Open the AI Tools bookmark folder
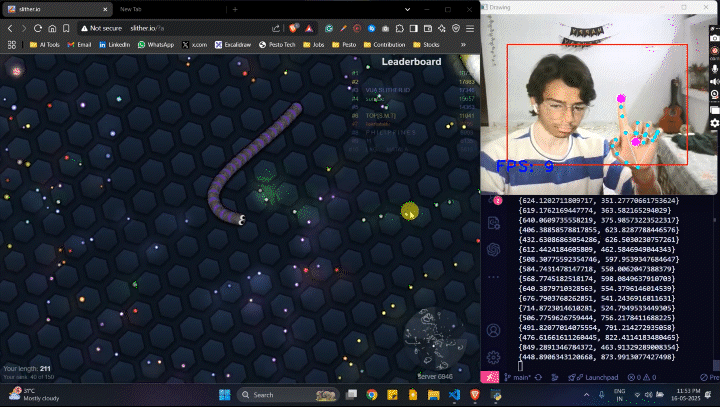Viewport: 720px width, 407px height. click(x=45, y=45)
